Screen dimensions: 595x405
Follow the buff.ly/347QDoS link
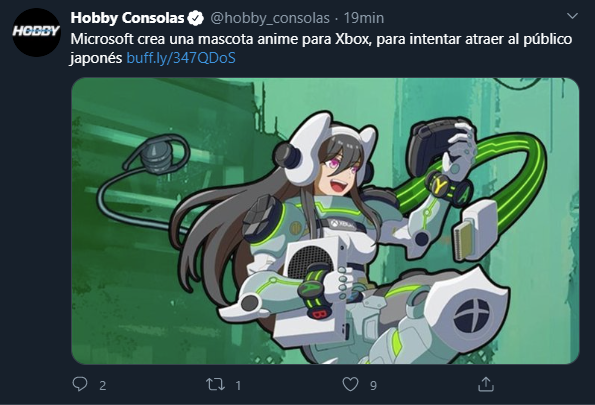pos(181,58)
